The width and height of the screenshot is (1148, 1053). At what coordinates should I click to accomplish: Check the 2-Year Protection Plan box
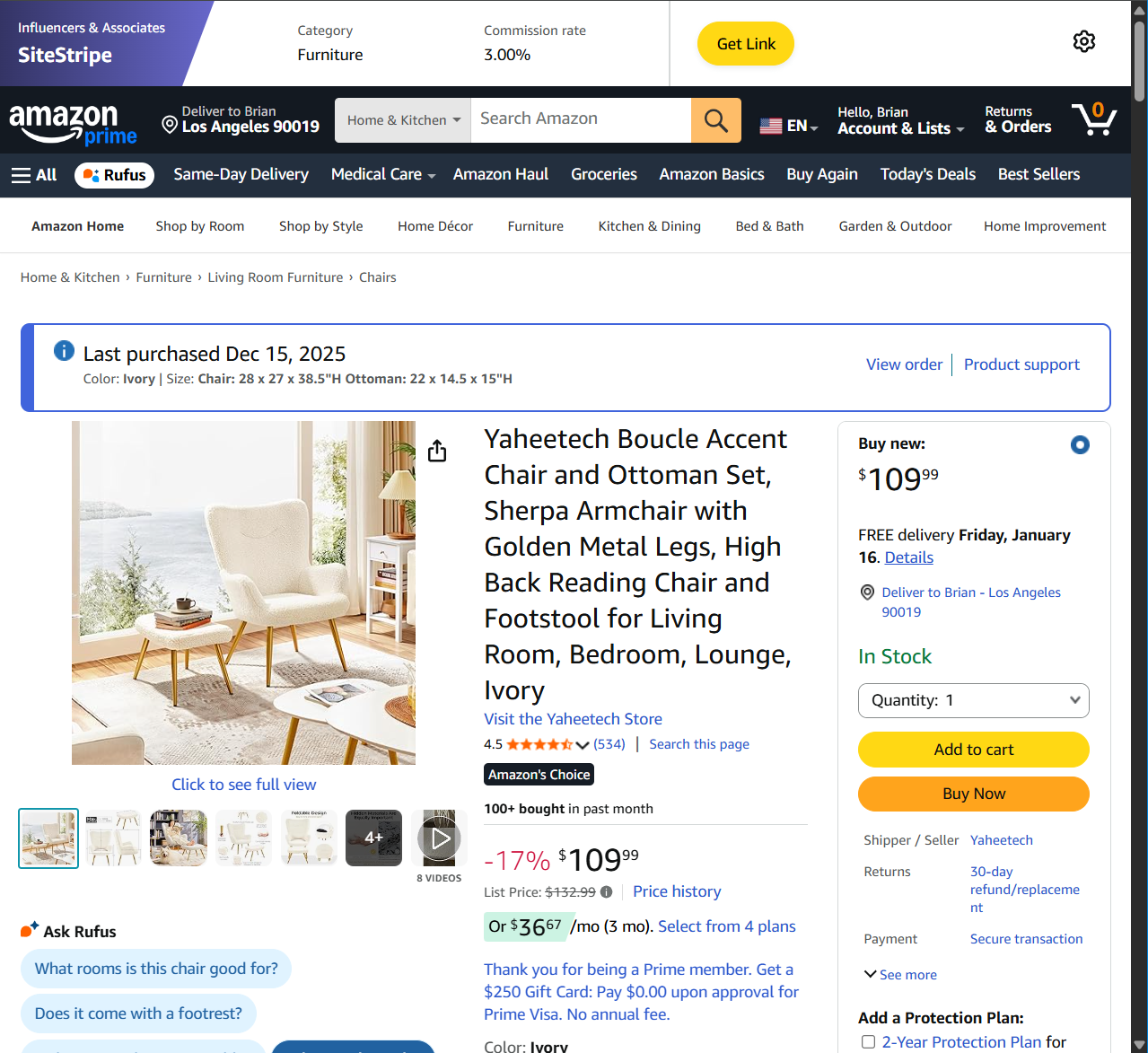tap(868, 1041)
